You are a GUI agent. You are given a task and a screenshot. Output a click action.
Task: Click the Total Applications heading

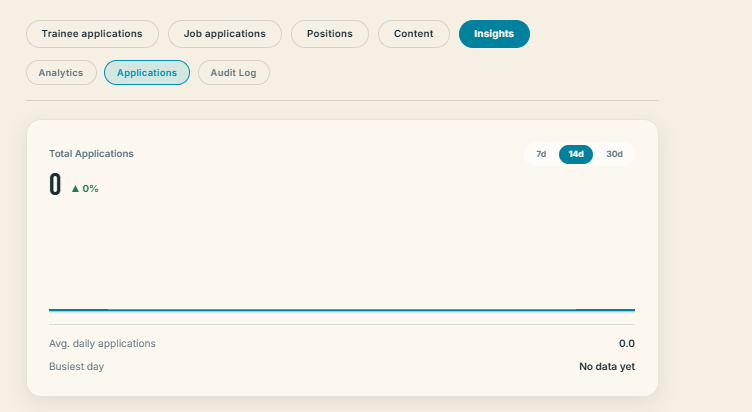(91, 154)
